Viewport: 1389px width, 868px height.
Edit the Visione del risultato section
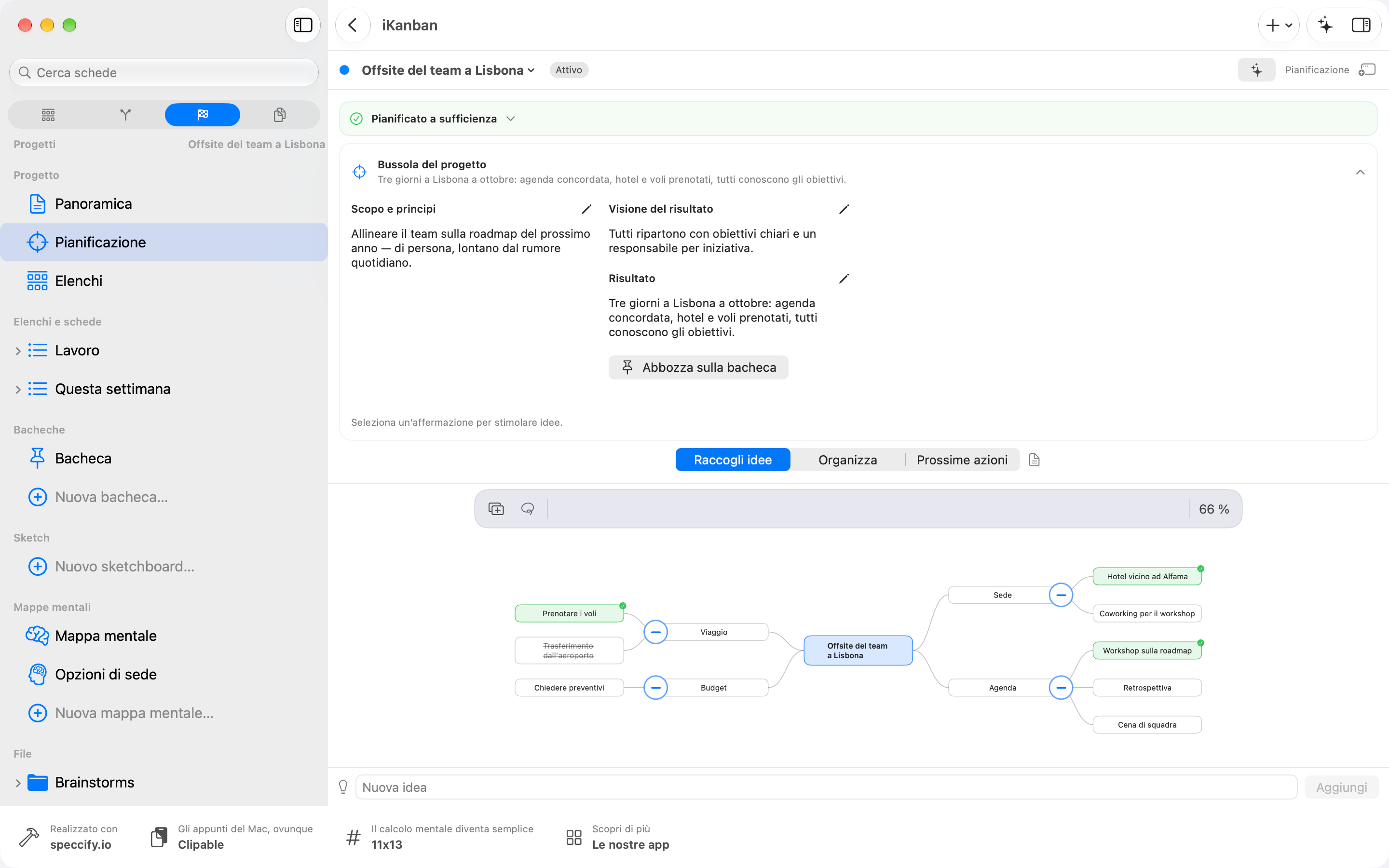point(844,209)
